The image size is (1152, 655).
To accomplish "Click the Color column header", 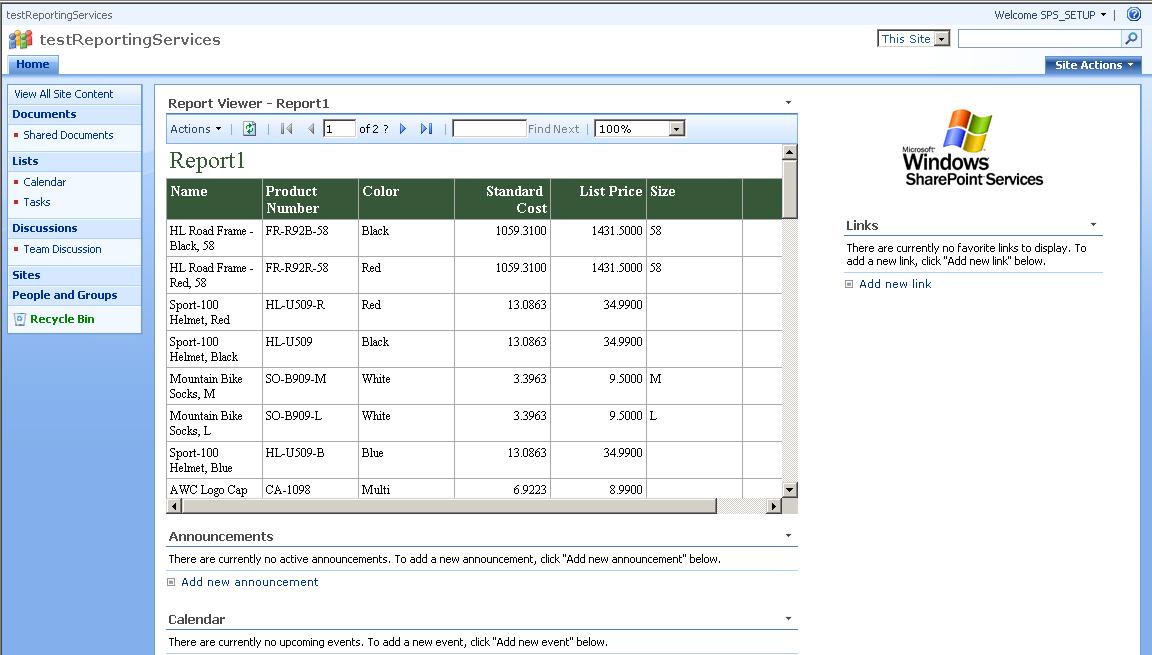I will tap(406, 199).
